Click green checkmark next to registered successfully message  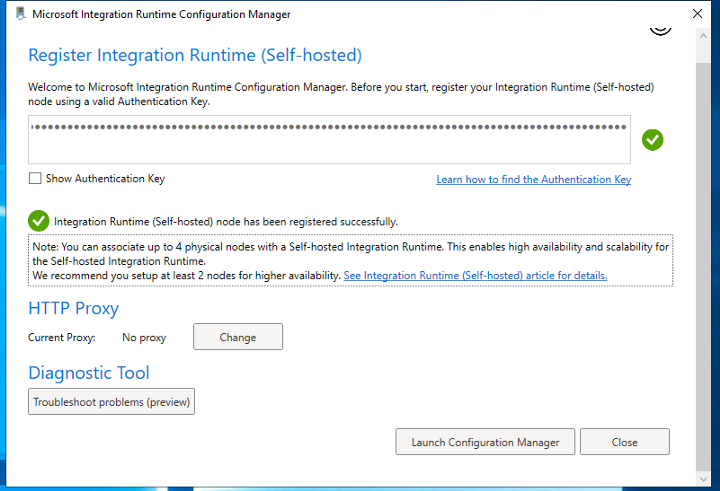click(x=39, y=221)
